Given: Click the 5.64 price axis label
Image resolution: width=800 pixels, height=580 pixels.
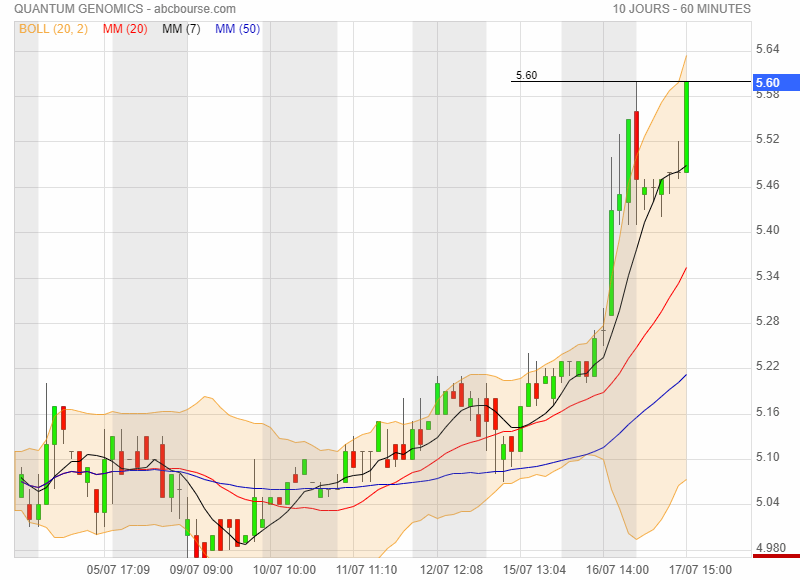Looking at the screenshot, I should 768,49.
